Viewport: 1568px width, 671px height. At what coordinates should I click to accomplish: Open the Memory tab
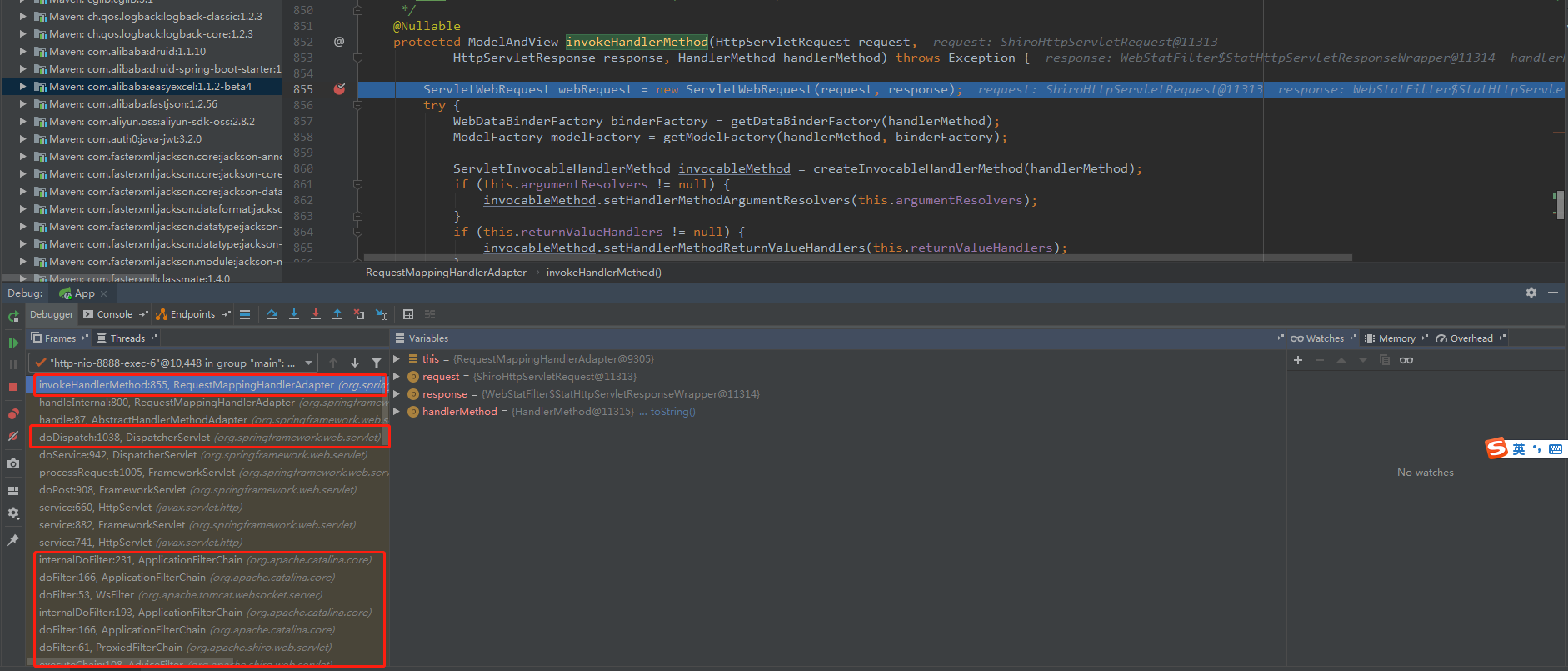pyautogui.click(x=1396, y=338)
